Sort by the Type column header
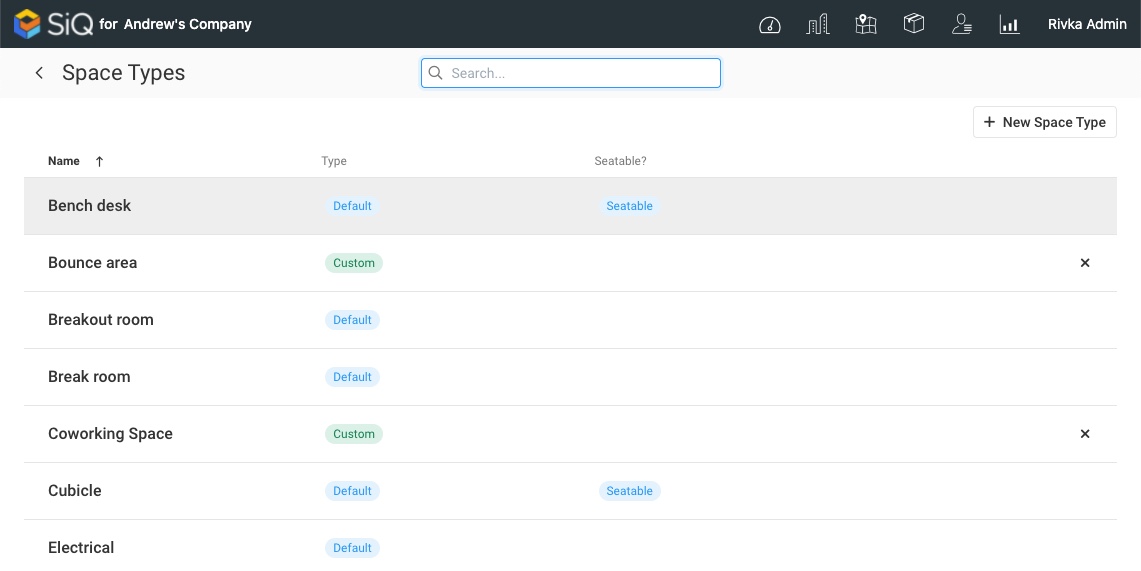Viewport: 1141px width, 571px height. pos(334,161)
